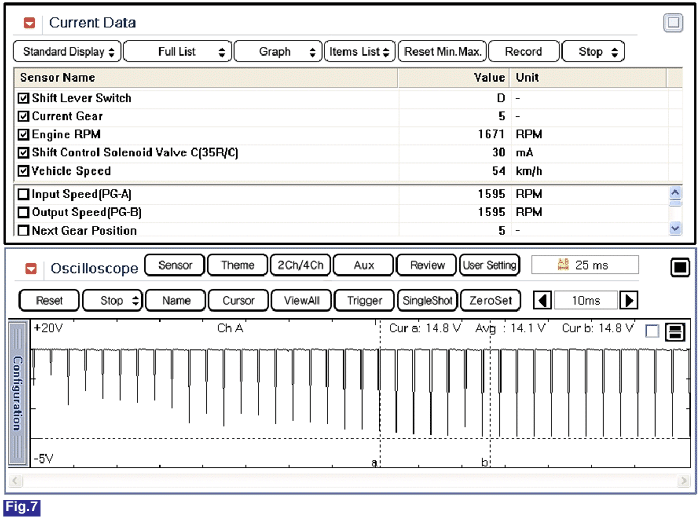The width and height of the screenshot is (700, 521).
Task: Select Aux oscilloscope option
Action: click(363, 265)
